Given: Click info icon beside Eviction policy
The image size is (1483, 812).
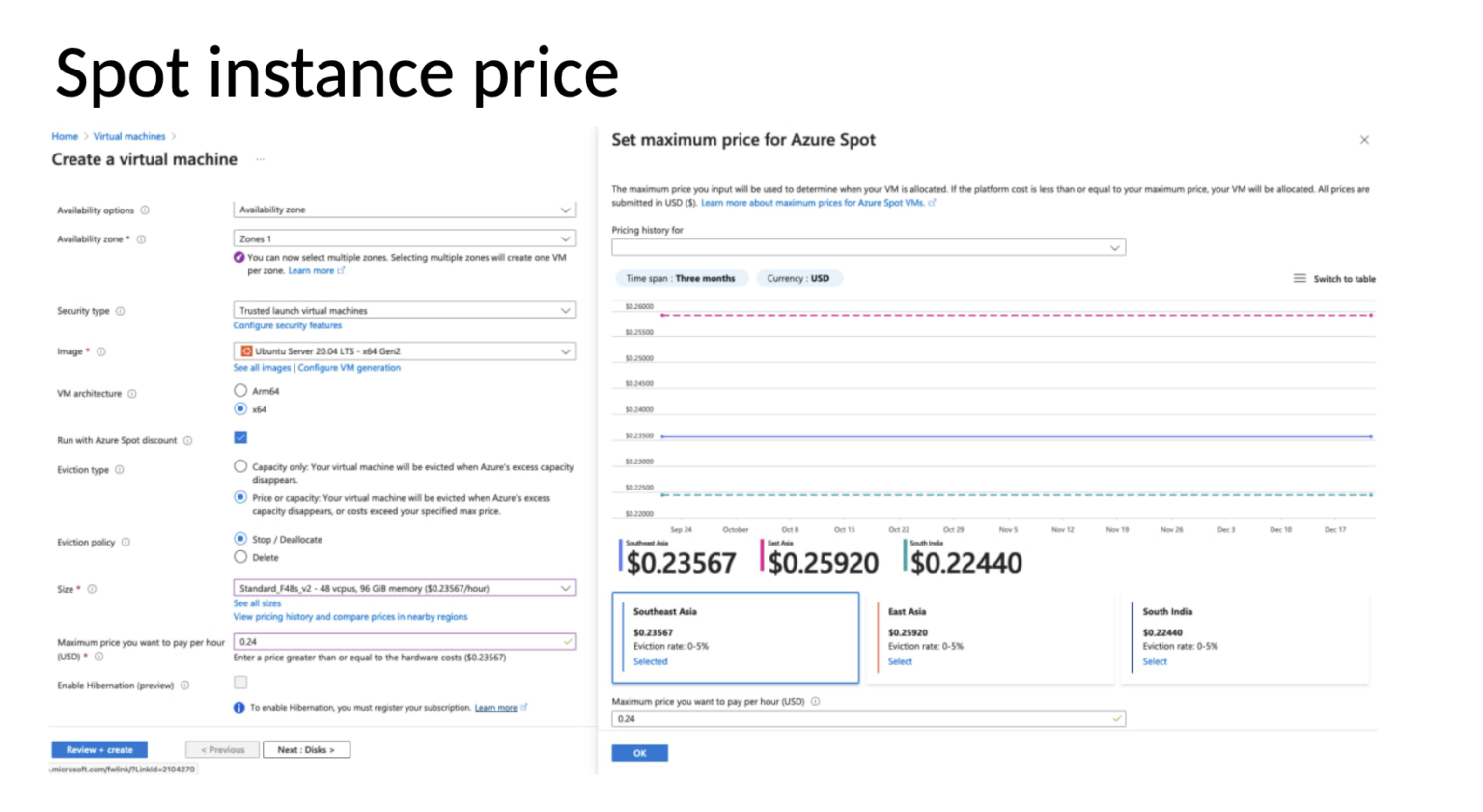Looking at the screenshot, I should click(x=126, y=543).
